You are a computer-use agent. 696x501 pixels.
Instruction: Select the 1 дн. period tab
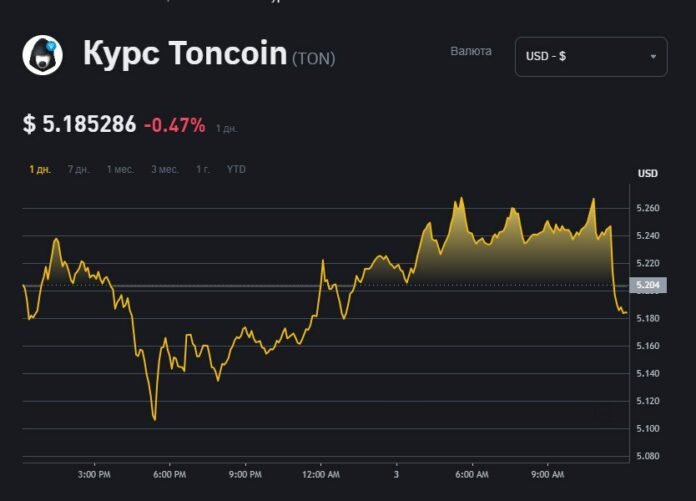coord(40,169)
